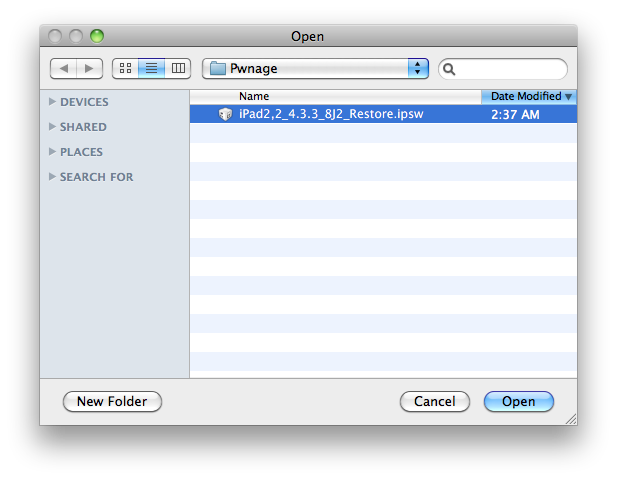Click into the search field

tap(503, 69)
